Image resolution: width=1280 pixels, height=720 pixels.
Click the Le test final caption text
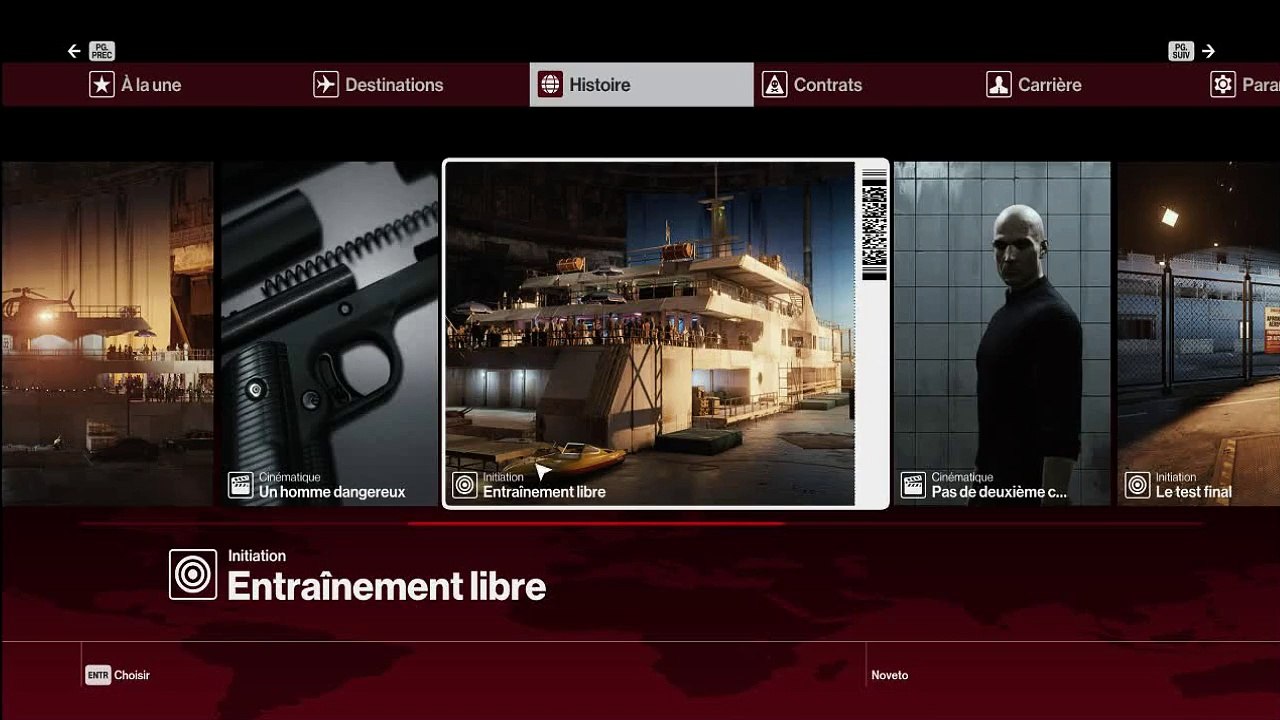pos(1194,492)
